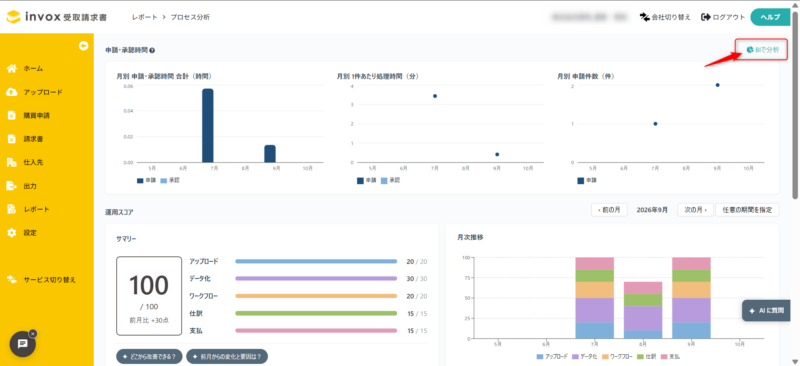Click the ワークフロー orange score bar
The image size is (800, 366).
316,296
